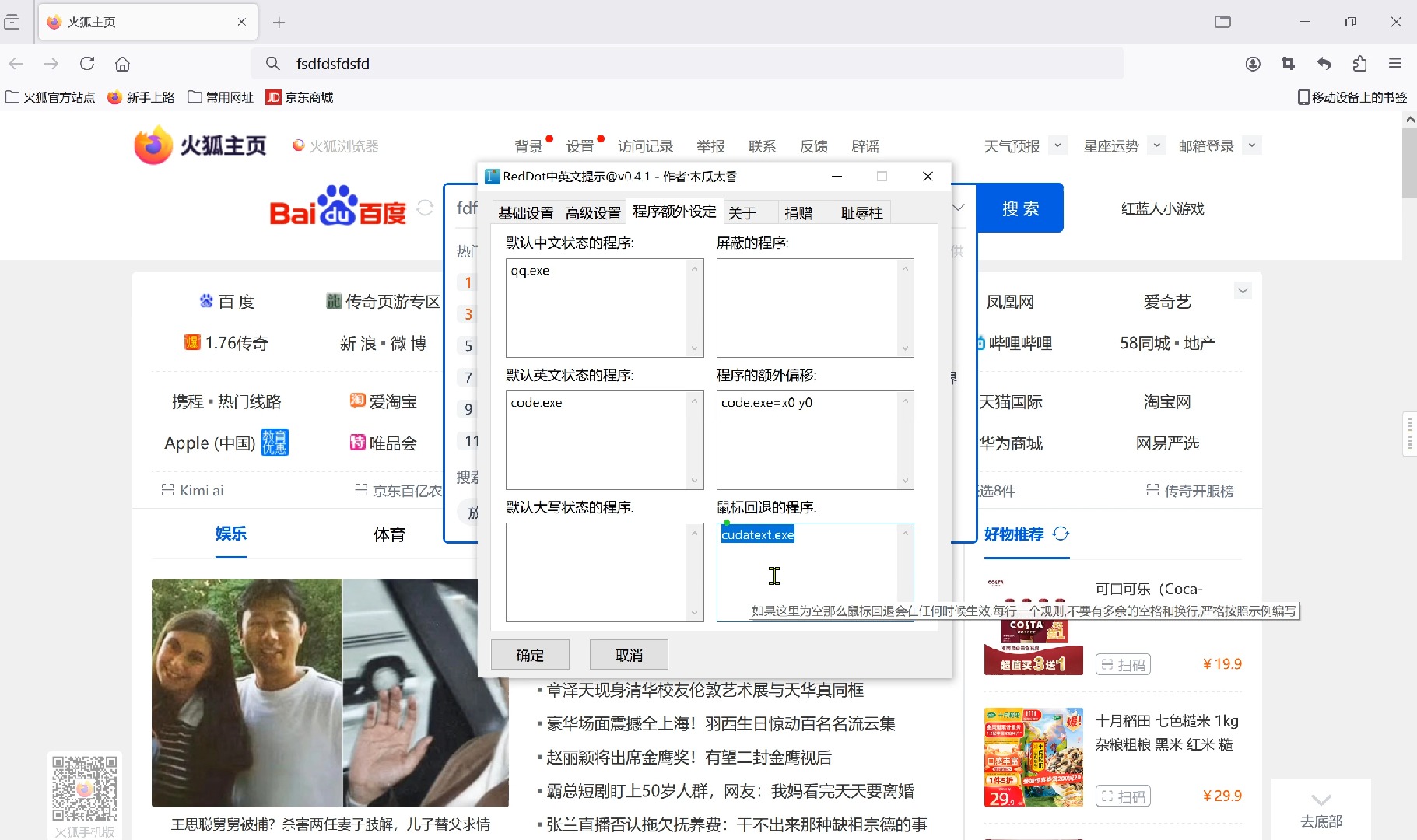Click the 默认大写状态的程序 text box
1417x840 pixels.
pyautogui.click(x=605, y=572)
